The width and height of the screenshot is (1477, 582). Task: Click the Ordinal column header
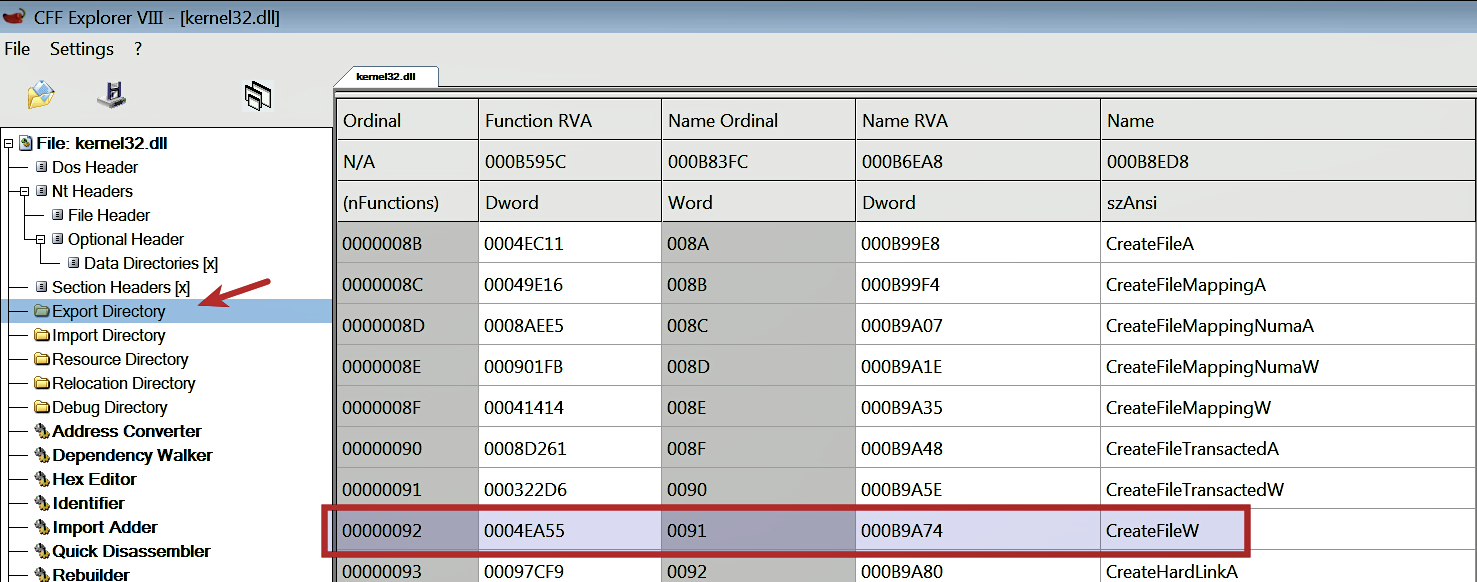tap(407, 120)
